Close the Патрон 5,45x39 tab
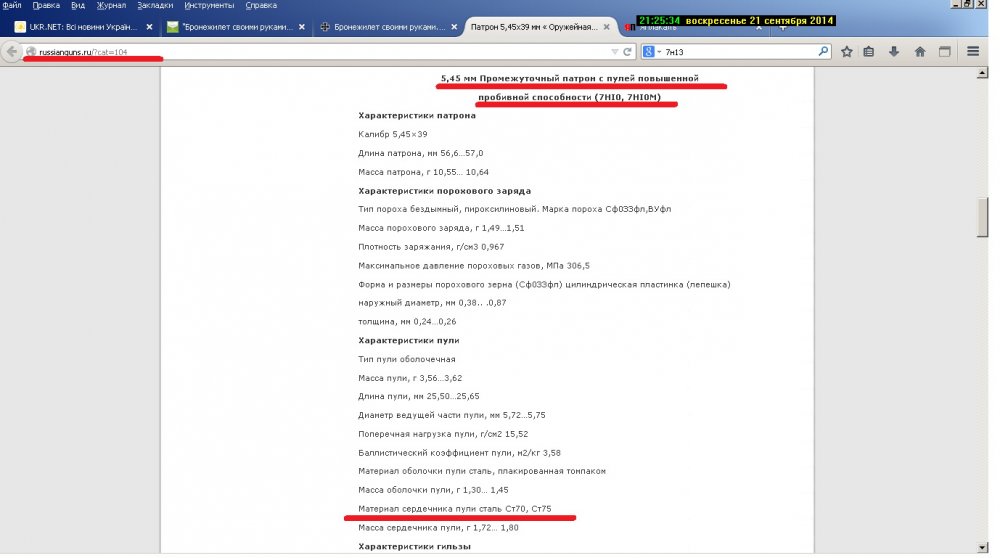Screen dimensions: 1000x558 [607, 27]
